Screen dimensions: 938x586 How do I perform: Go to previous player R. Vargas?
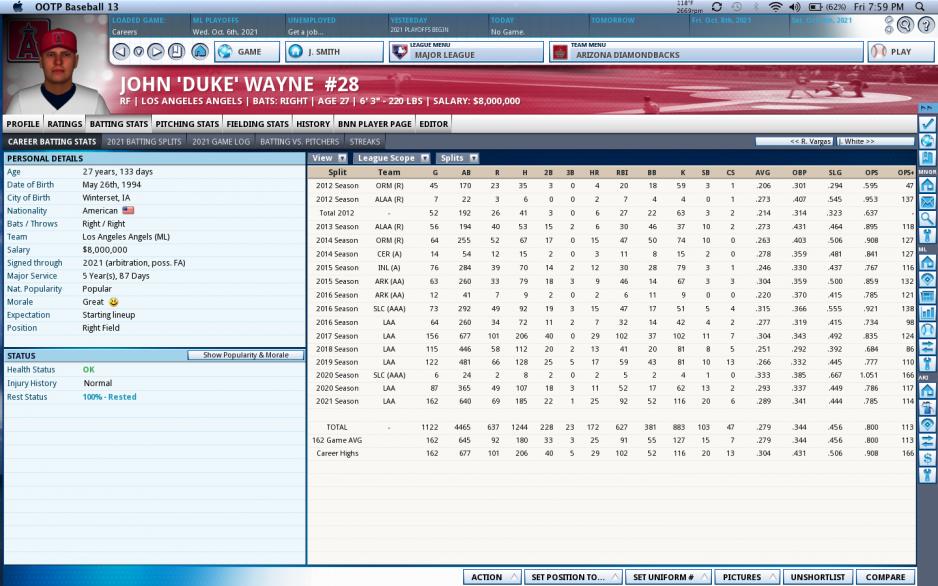(x=794, y=141)
